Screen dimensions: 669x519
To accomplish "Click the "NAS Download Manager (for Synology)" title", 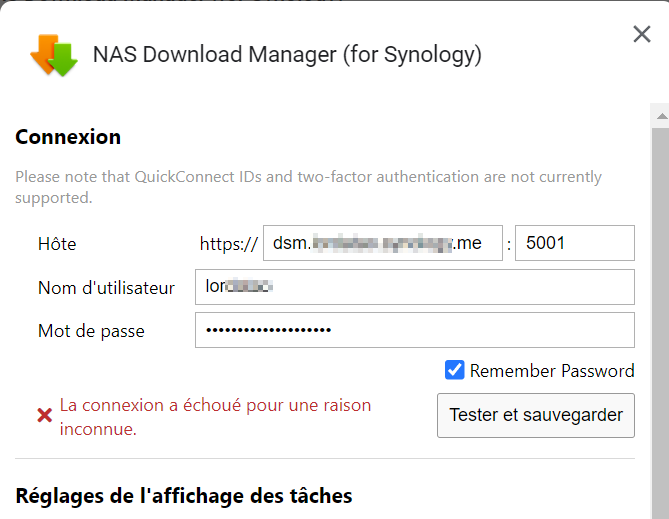I will tap(287, 54).
